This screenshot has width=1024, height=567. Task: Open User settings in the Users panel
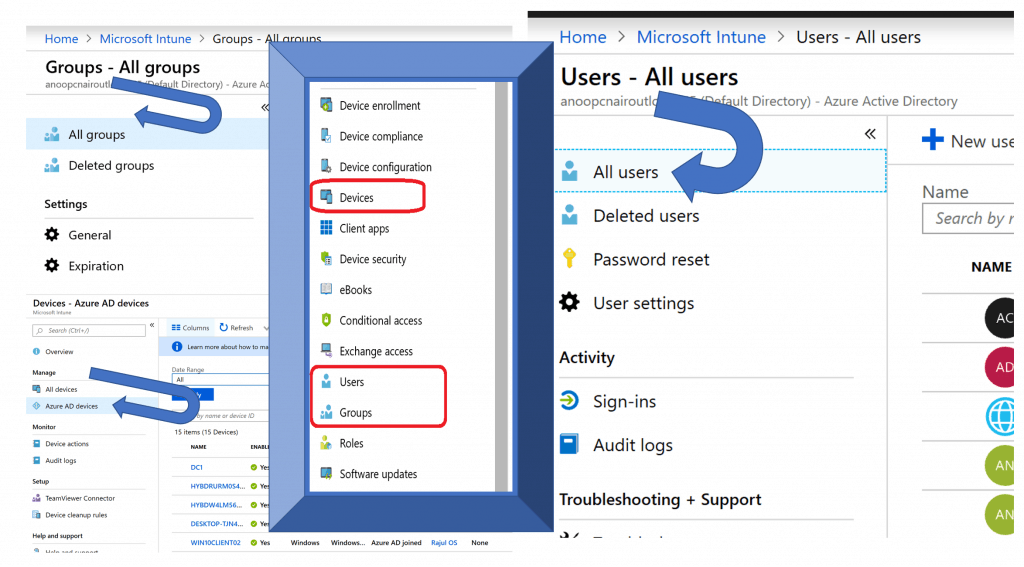coord(627,303)
